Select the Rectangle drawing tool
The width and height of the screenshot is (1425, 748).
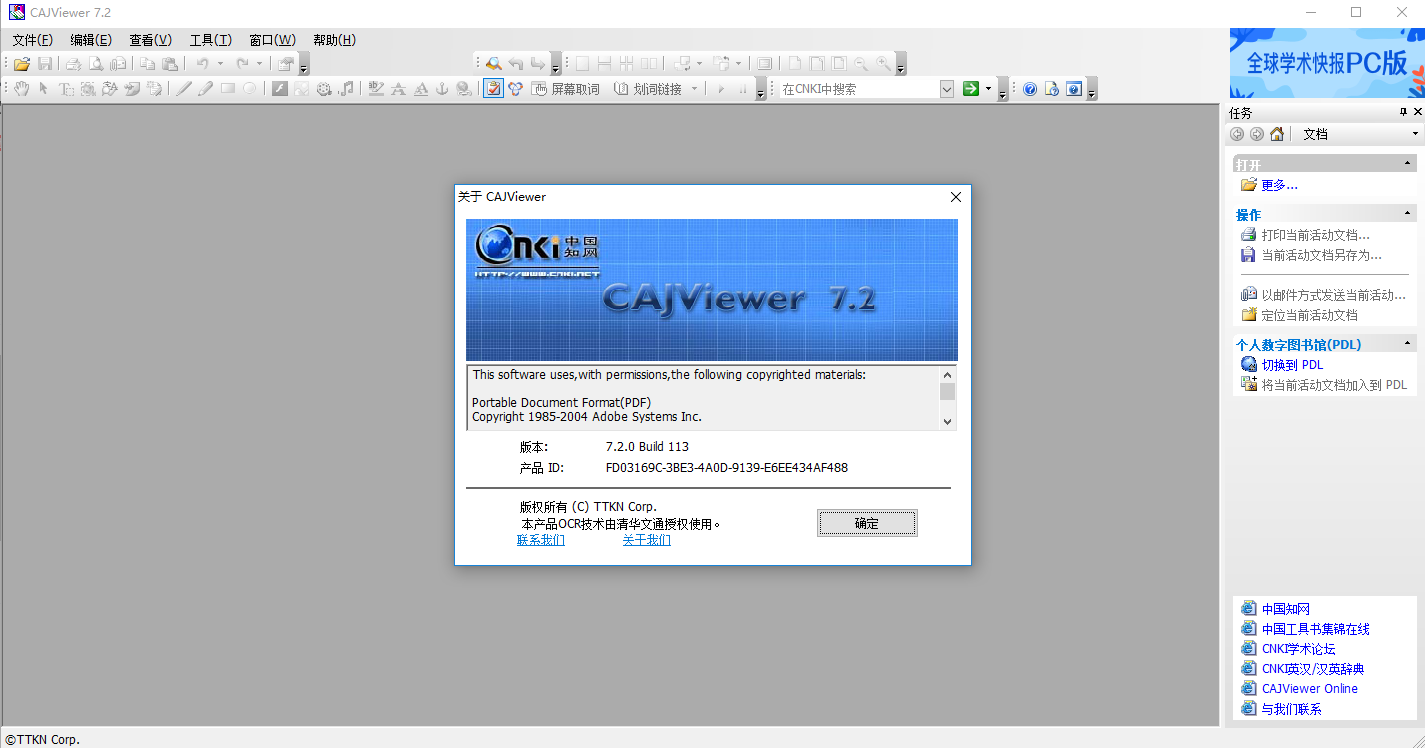pos(228,89)
